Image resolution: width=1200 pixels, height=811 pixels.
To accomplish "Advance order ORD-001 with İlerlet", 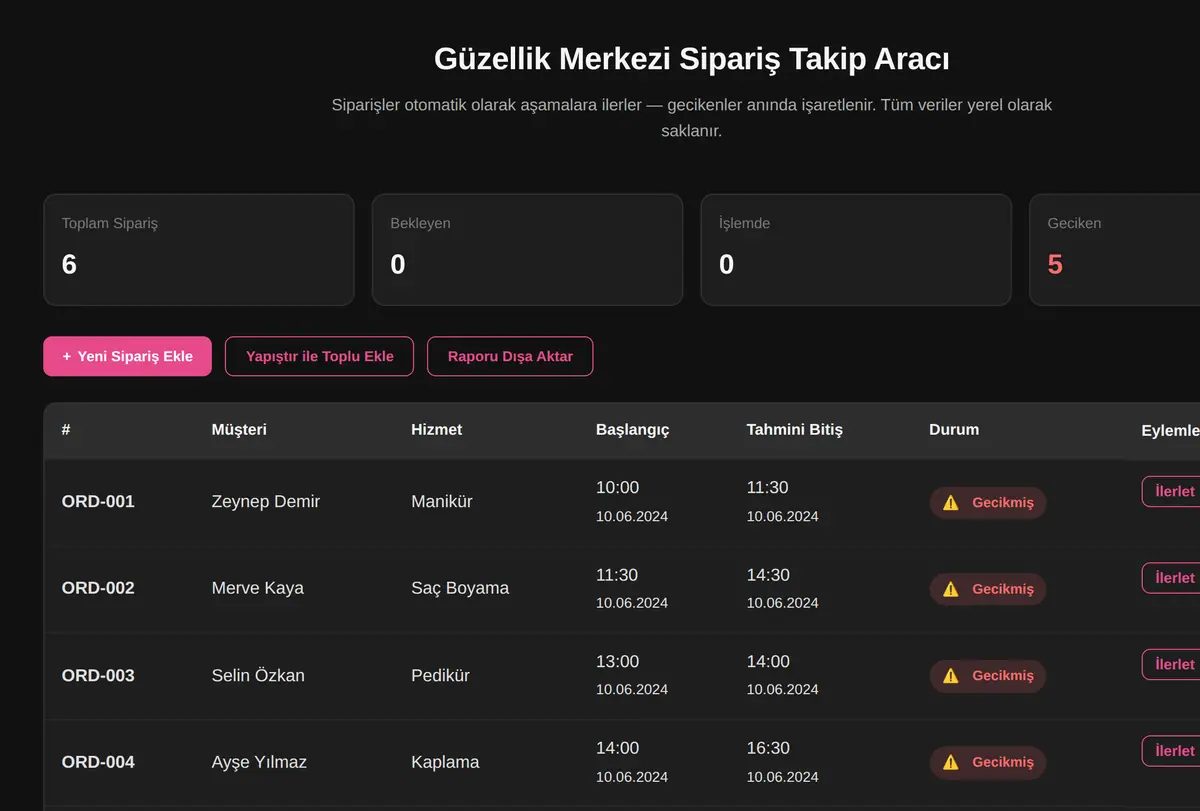I will (1173, 491).
